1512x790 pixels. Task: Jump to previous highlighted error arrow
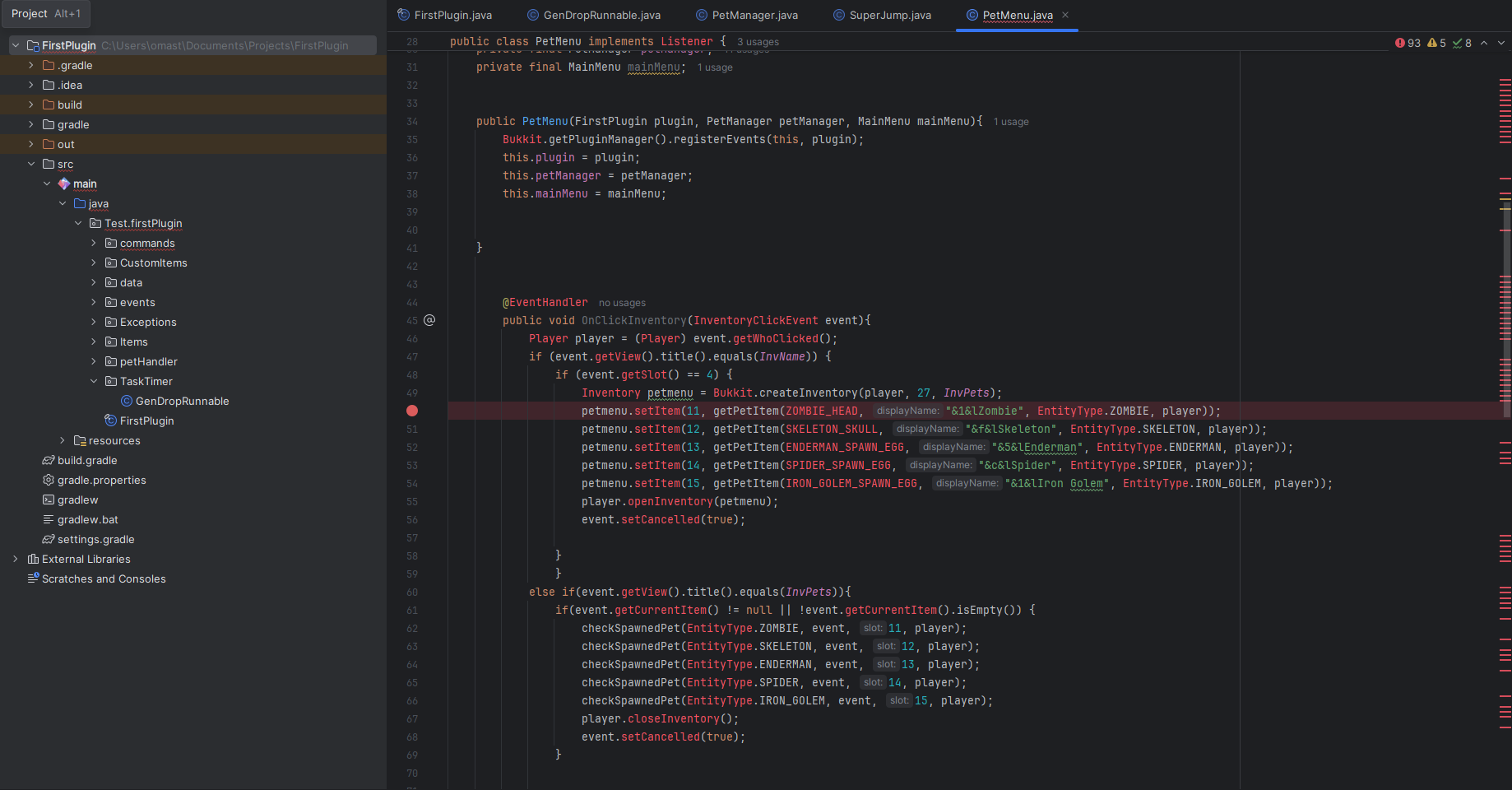(x=1484, y=43)
